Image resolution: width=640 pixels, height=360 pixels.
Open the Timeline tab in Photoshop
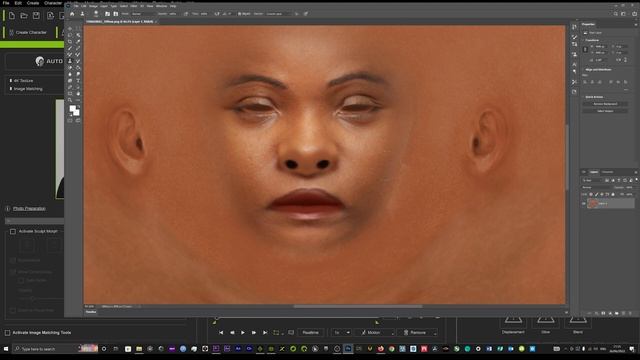[x=91, y=312]
